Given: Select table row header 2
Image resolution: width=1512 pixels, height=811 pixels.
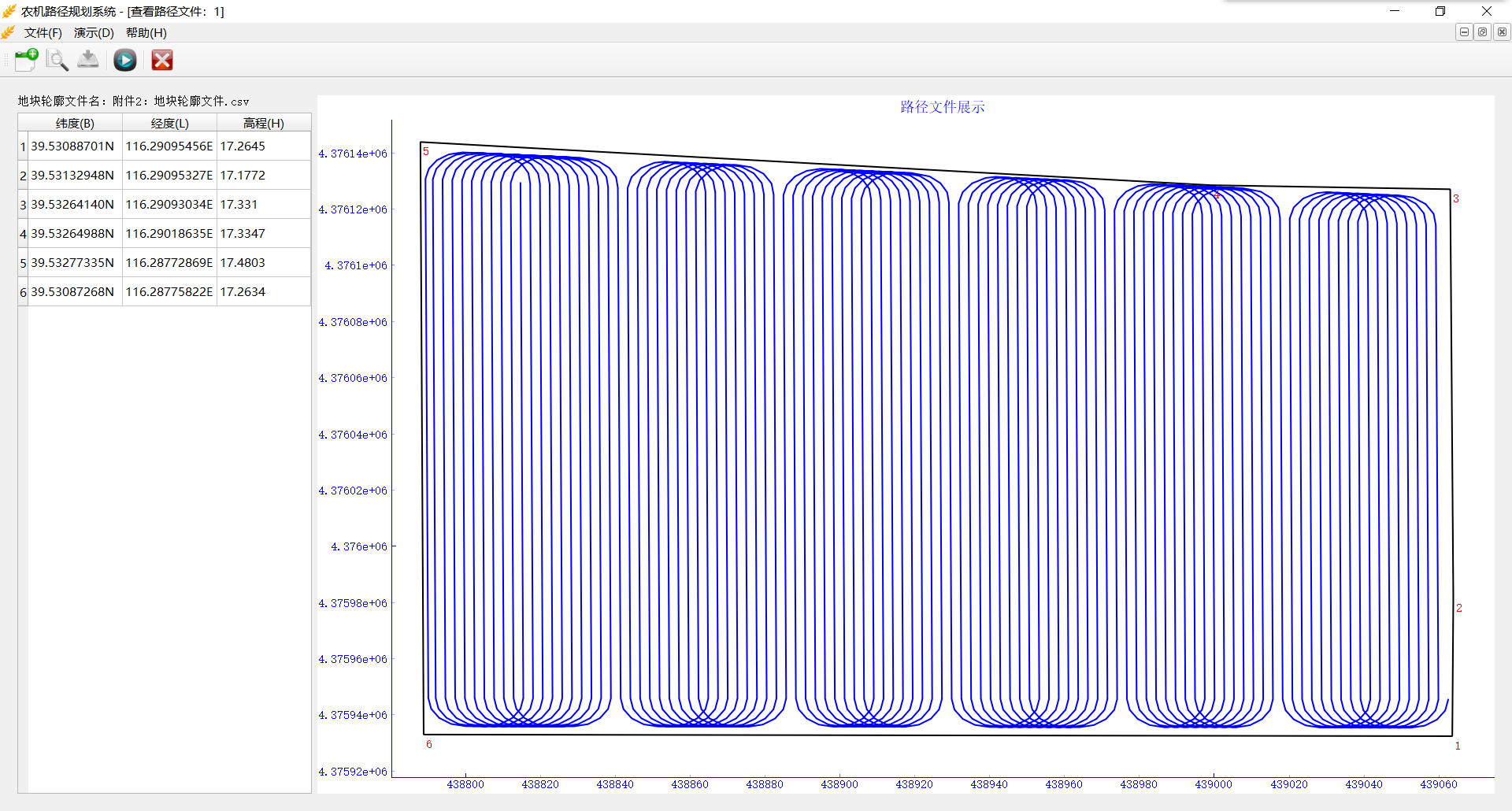Looking at the screenshot, I should (23, 176).
